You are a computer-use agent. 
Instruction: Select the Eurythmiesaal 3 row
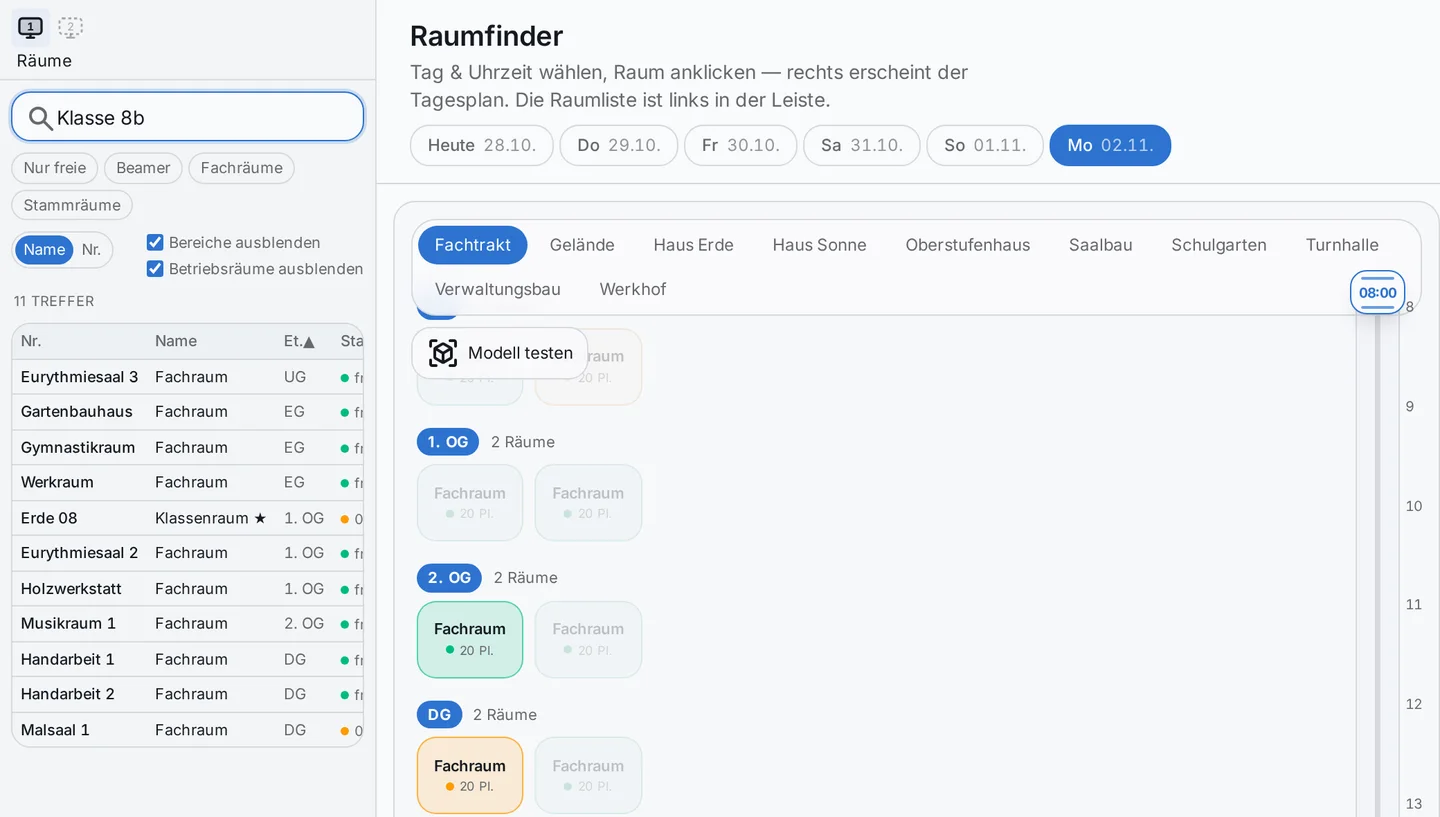click(x=187, y=377)
